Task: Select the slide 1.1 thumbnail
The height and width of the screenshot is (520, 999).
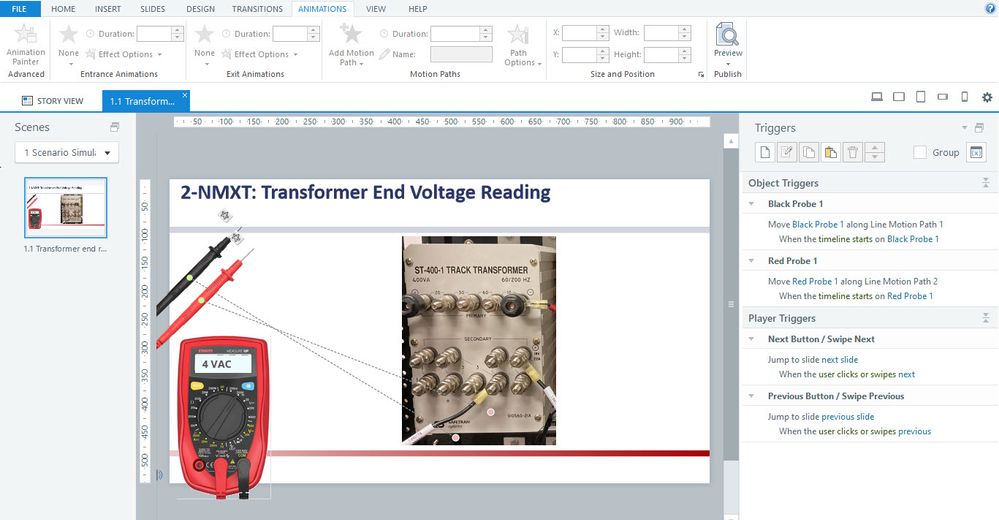Action: pos(66,208)
